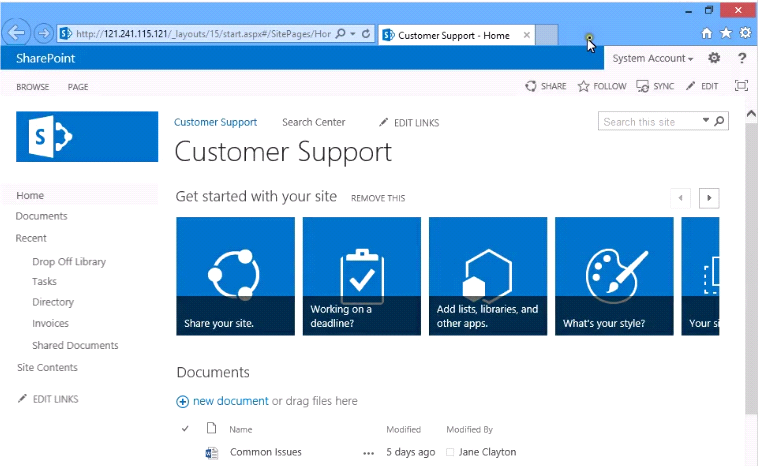Toggle select-all checkmark in Documents header
The height and width of the screenshot is (466, 758).
pos(185,428)
